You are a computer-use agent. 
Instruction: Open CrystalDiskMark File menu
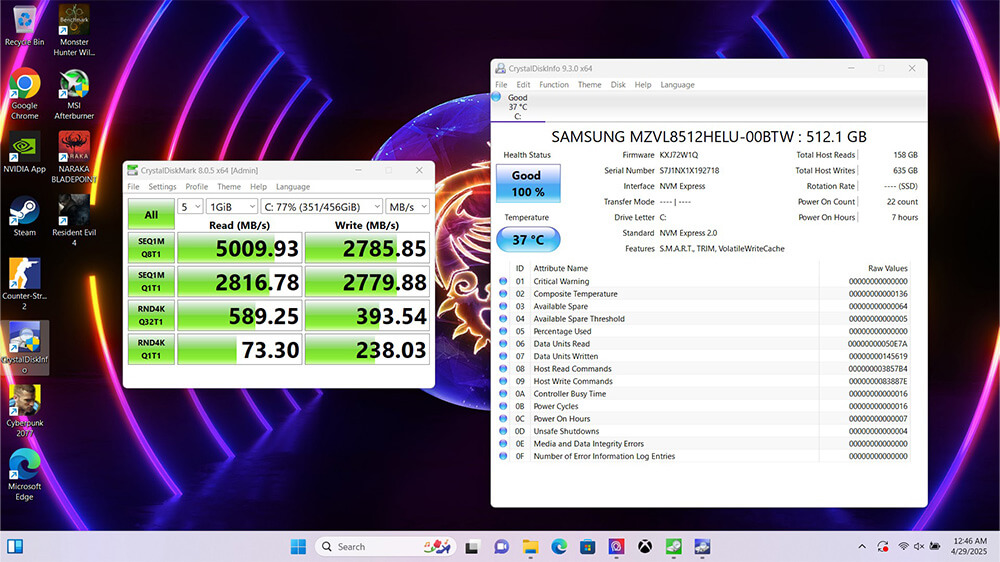coord(133,187)
